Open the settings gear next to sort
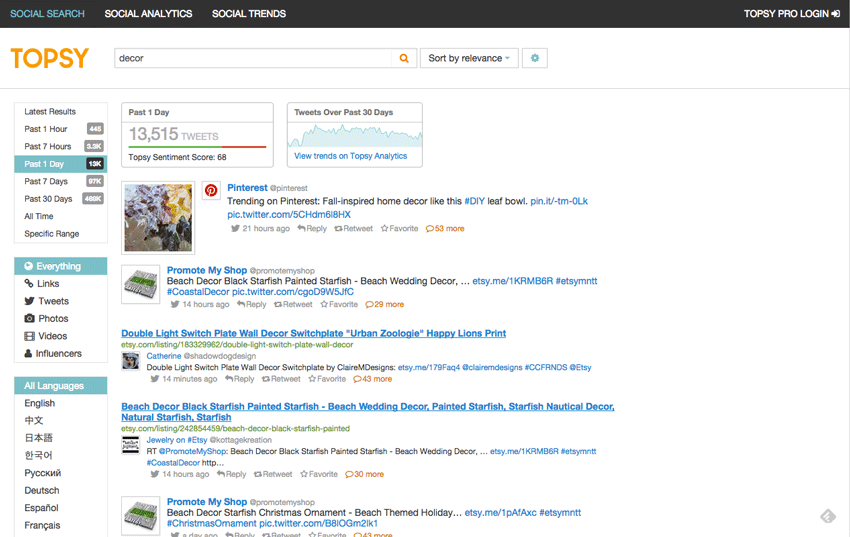 click(x=535, y=58)
